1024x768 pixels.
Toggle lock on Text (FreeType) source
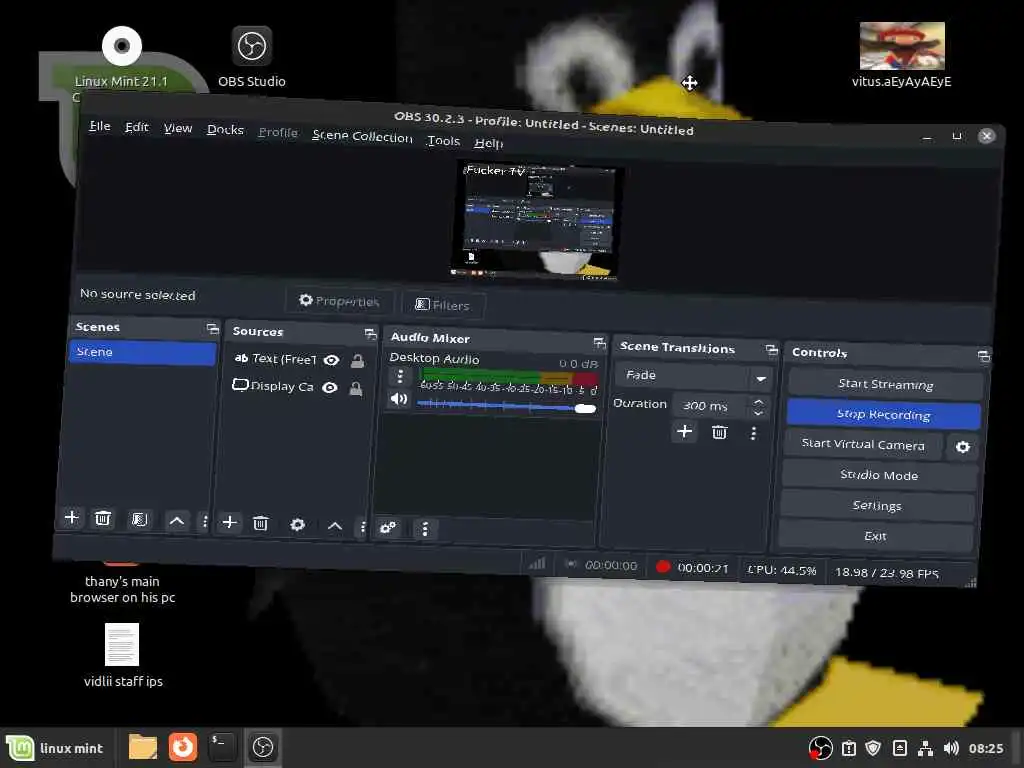click(x=357, y=361)
